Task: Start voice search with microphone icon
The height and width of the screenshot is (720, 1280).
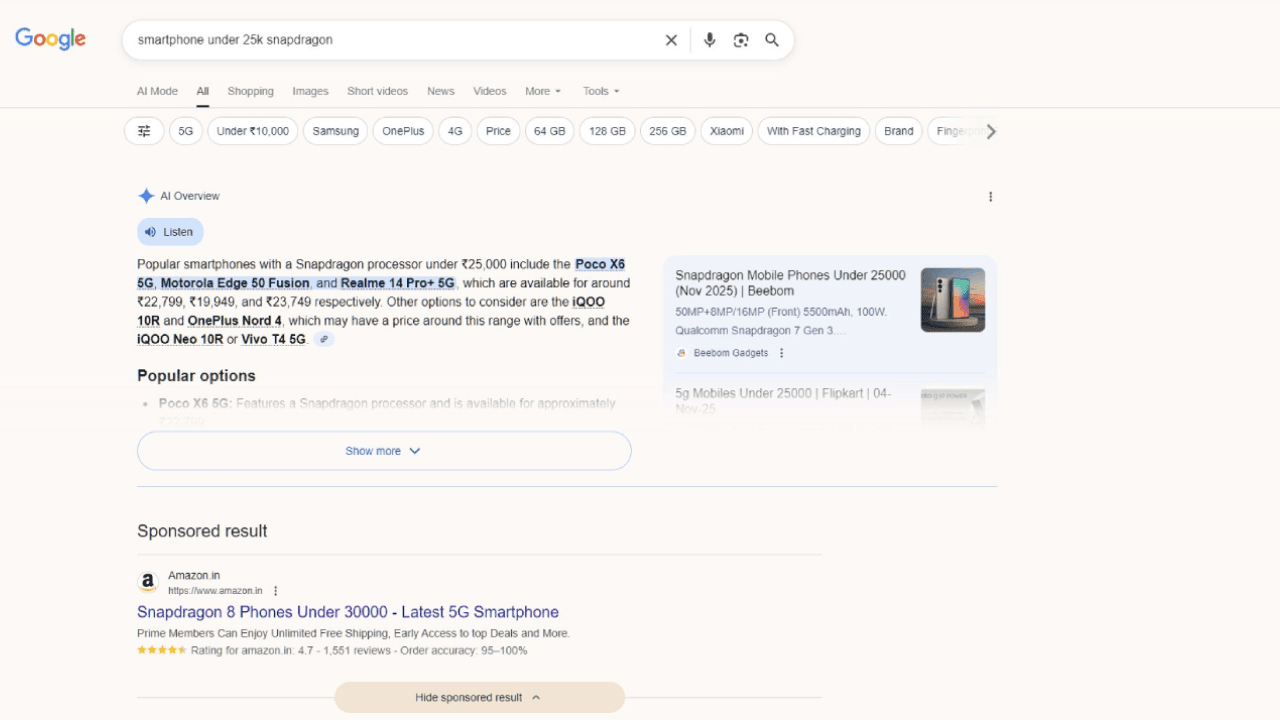Action: coord(709,40)
